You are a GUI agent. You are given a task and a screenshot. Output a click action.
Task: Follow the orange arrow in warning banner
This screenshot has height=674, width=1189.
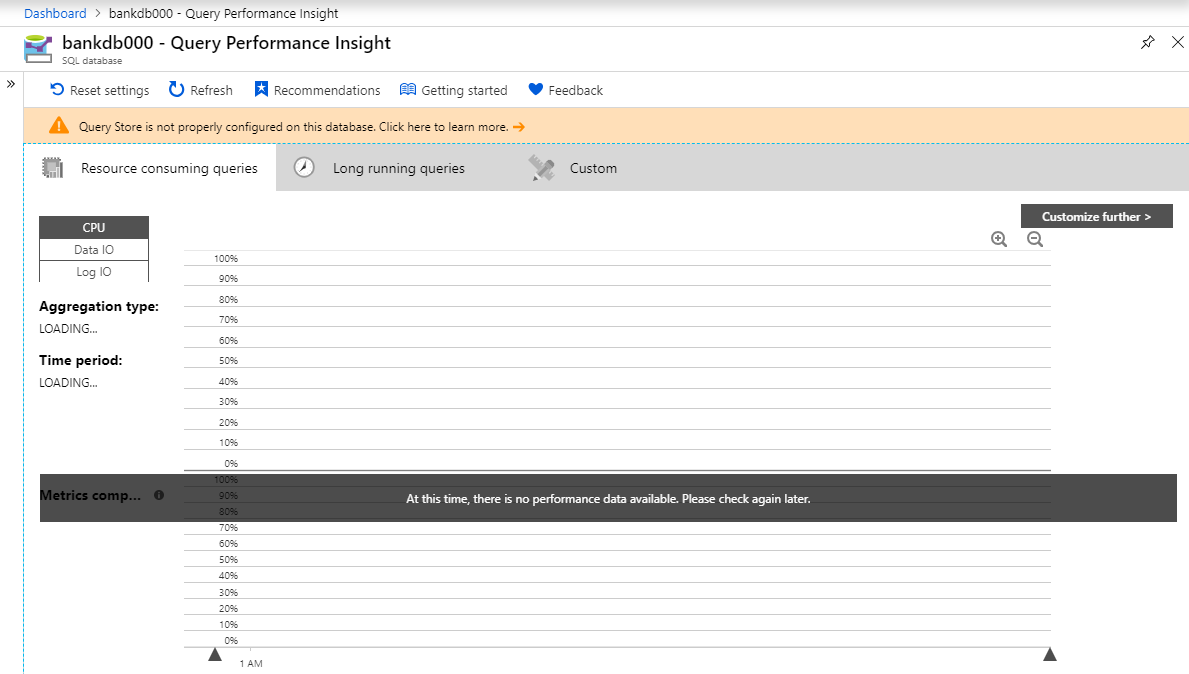[x=519, y=127]
